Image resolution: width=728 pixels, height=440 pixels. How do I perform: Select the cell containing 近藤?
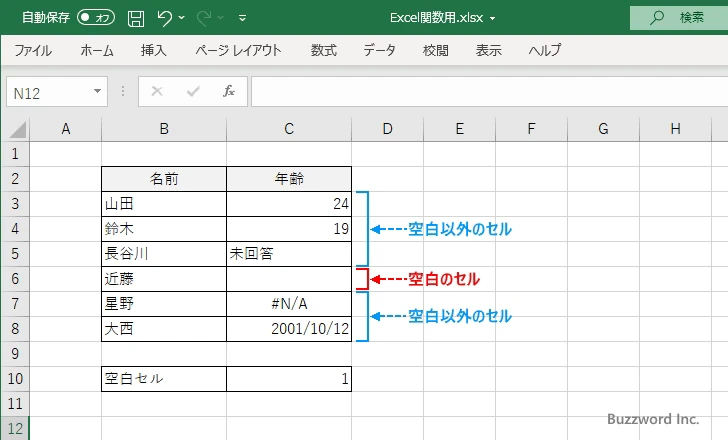164,279
